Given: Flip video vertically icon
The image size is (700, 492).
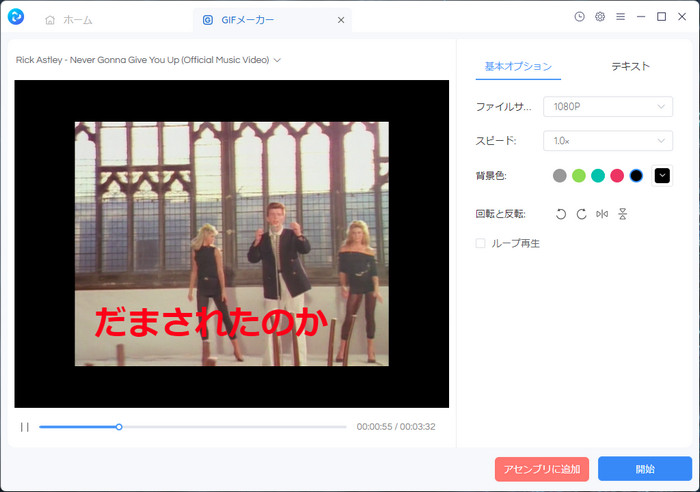Looking at the screenshot, I should pos(622,214).
